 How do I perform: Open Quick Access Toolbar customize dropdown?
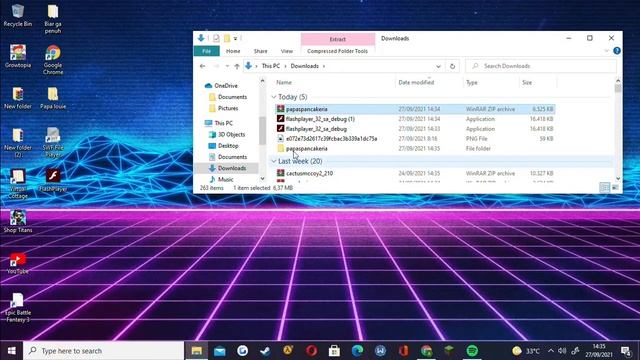coord(236,38)
